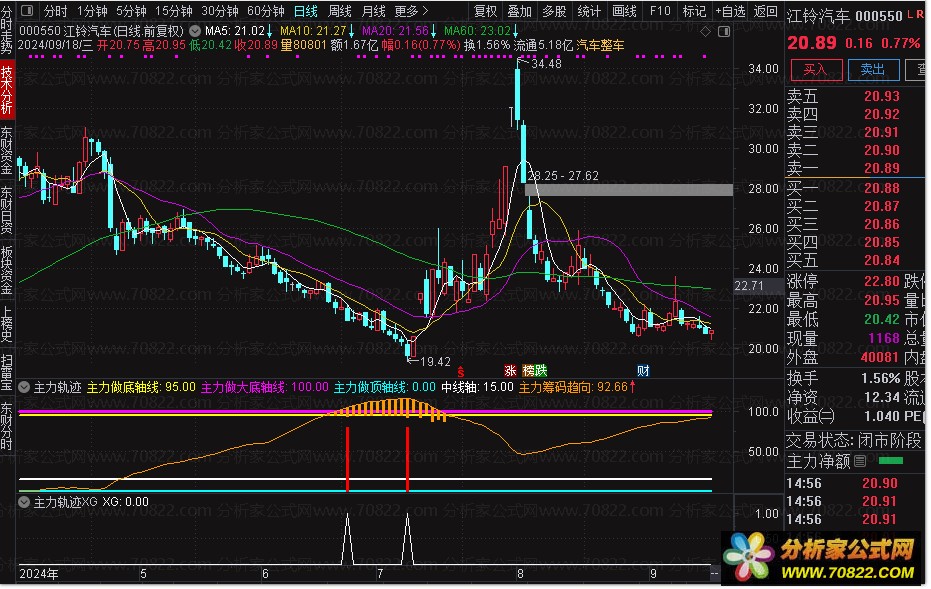Click the red S marker under chart
931x589 pixels.
[x=461, y=372]
